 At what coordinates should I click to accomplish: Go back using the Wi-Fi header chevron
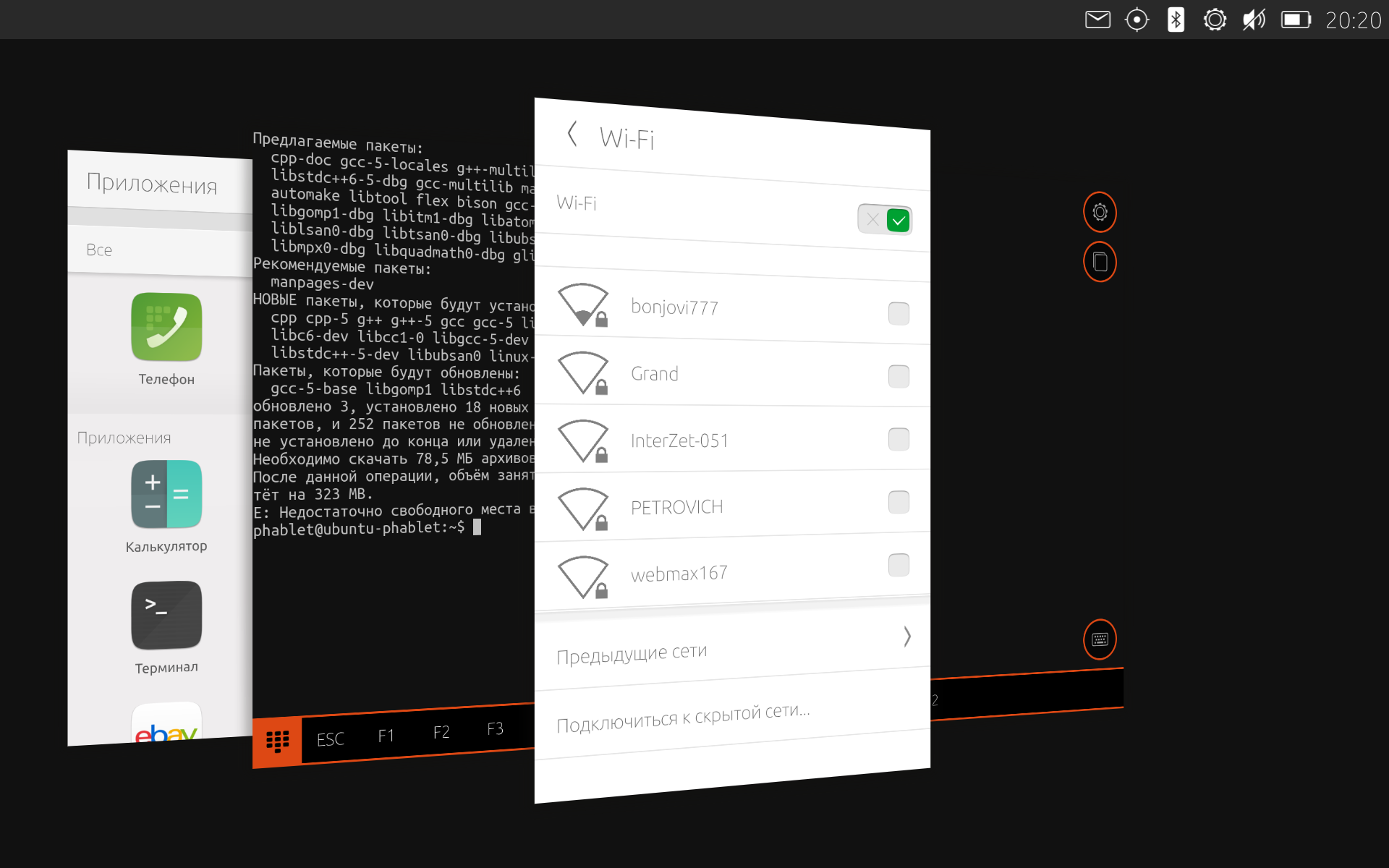[x=572, y=134]
